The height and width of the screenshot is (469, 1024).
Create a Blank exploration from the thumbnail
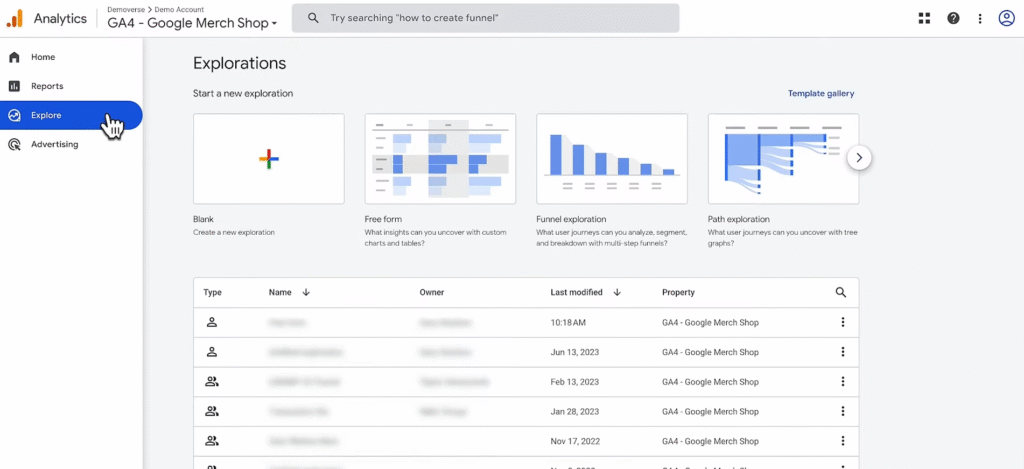[268, 159]
